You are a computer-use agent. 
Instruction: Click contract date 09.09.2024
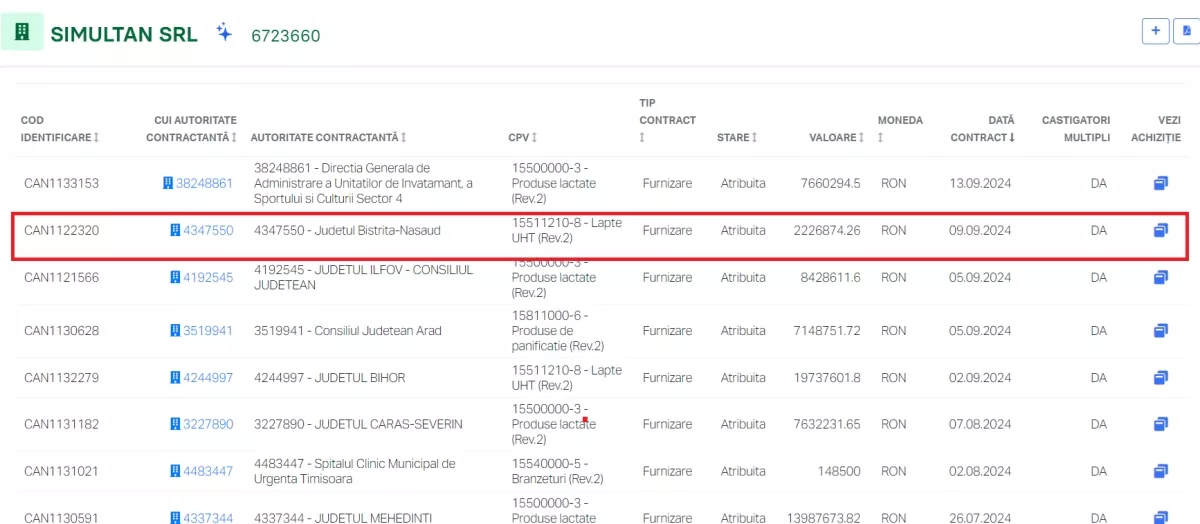click(980, 230)
